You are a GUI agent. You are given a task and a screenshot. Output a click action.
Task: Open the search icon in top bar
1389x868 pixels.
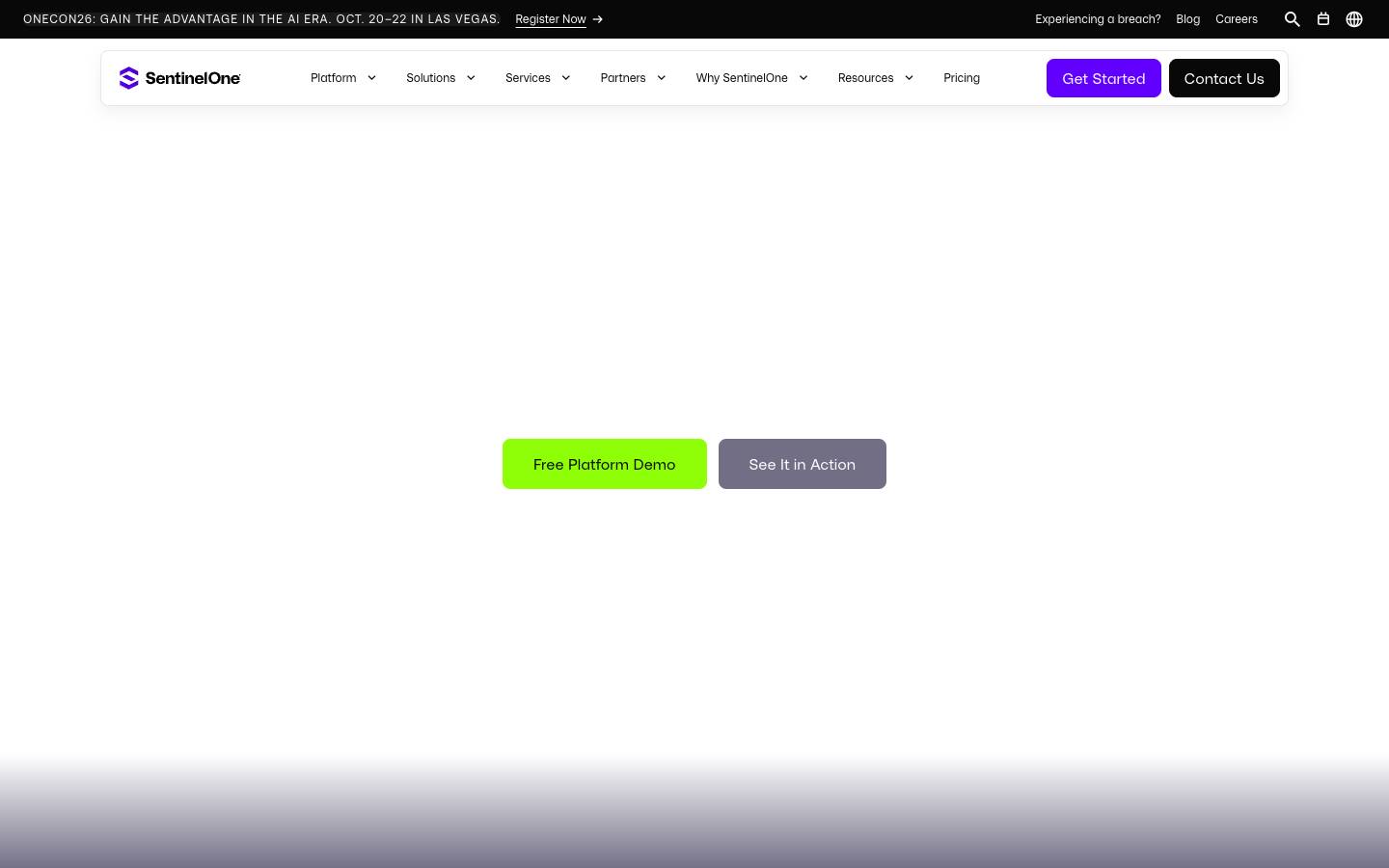[x=1293, y=19]
